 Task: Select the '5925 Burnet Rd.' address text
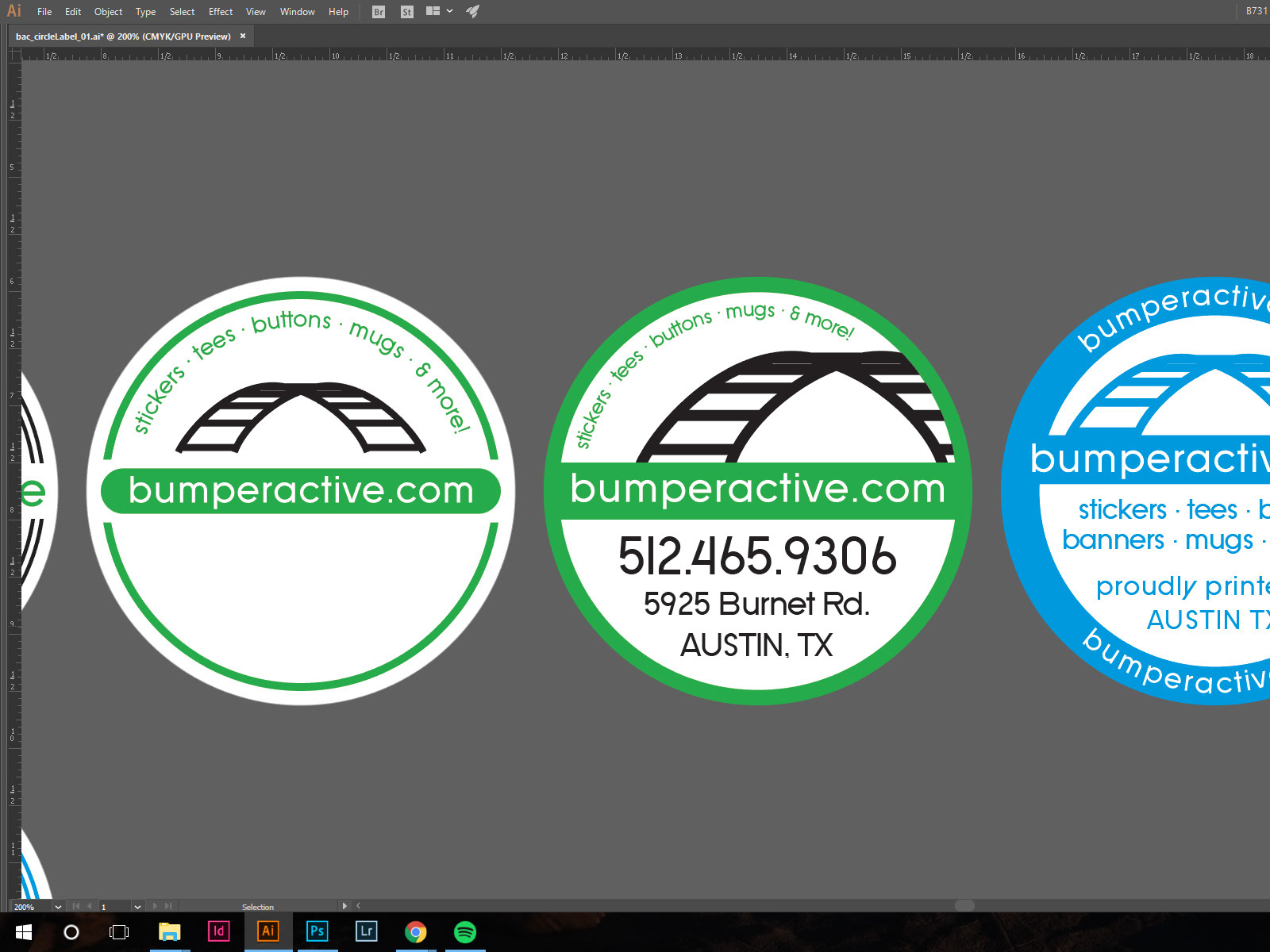coord(756,604)
